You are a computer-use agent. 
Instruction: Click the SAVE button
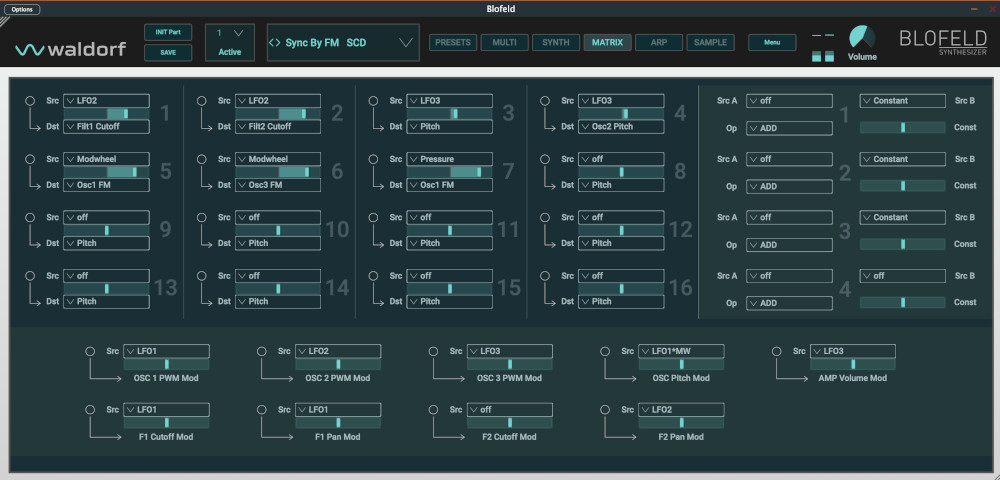168,53
